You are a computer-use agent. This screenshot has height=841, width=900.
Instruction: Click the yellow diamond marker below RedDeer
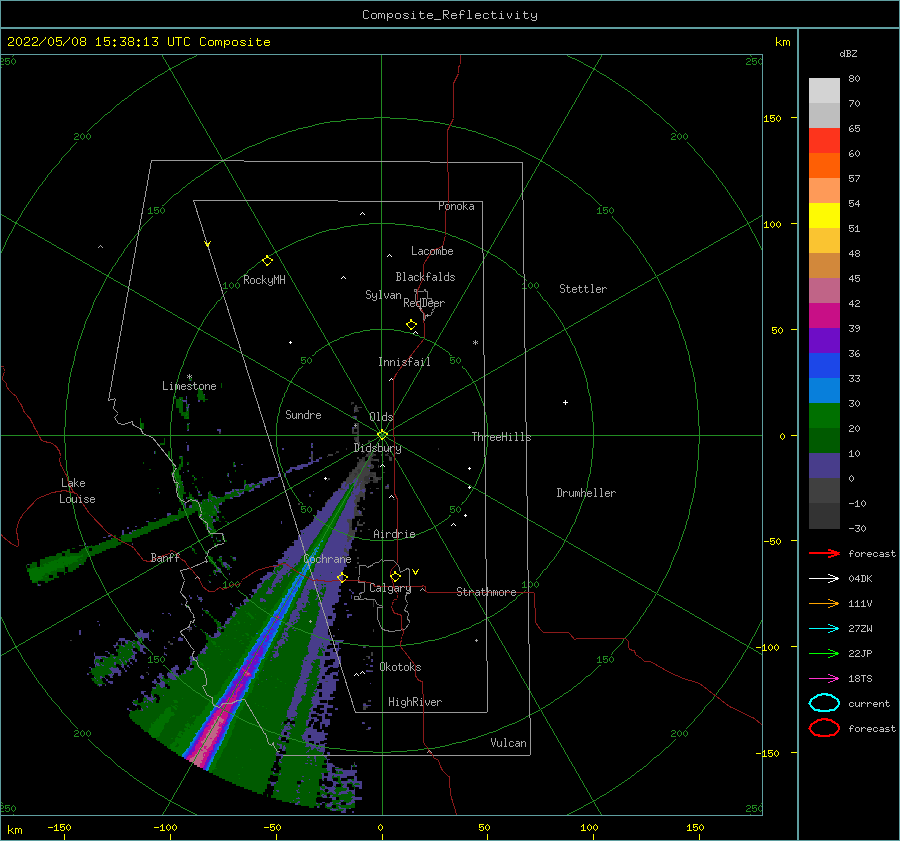412,325
